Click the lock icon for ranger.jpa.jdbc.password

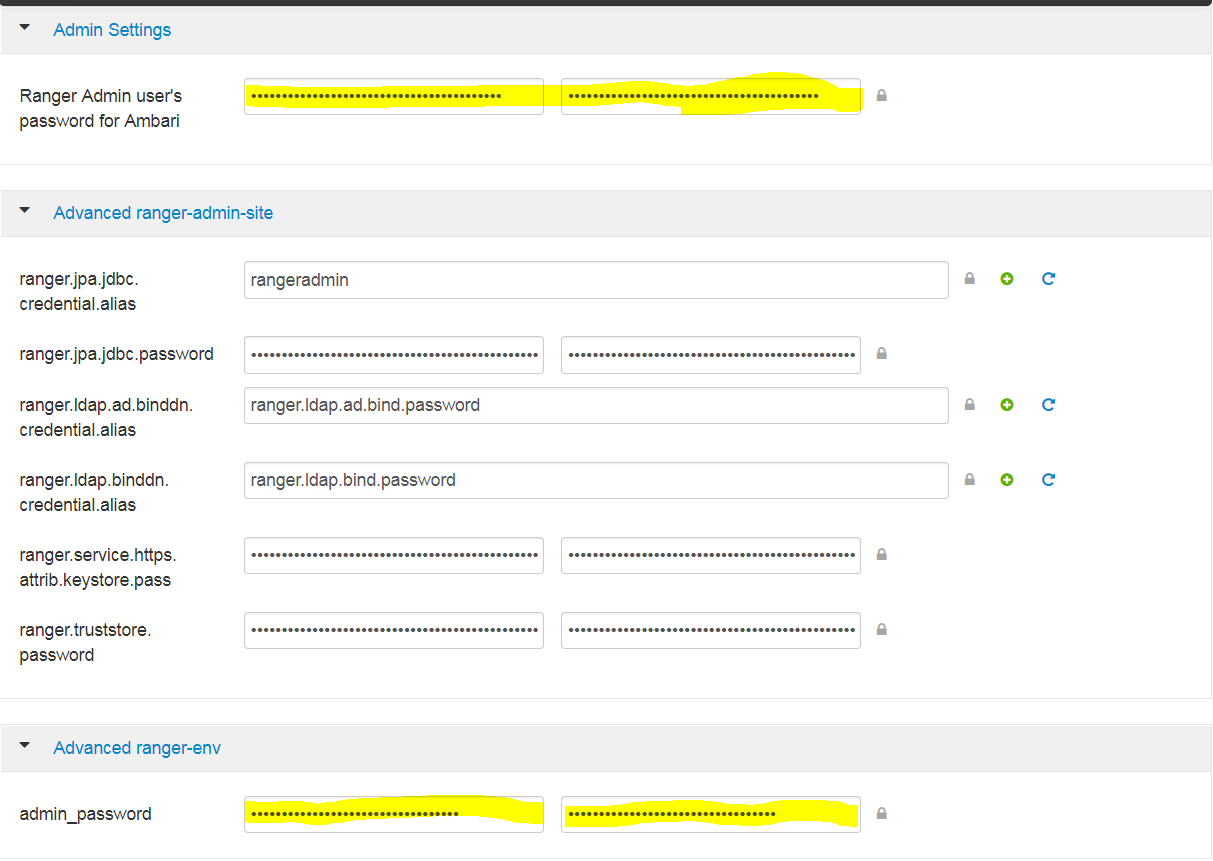click(x=881, y=353)
